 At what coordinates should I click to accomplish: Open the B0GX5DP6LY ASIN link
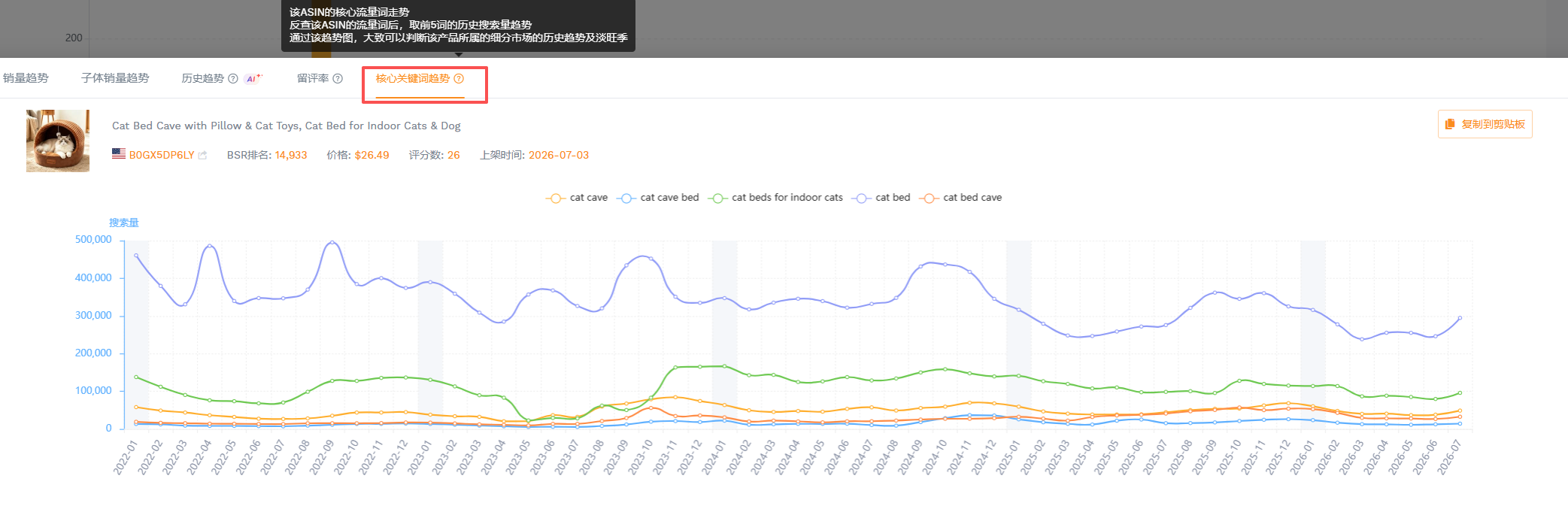162,156
